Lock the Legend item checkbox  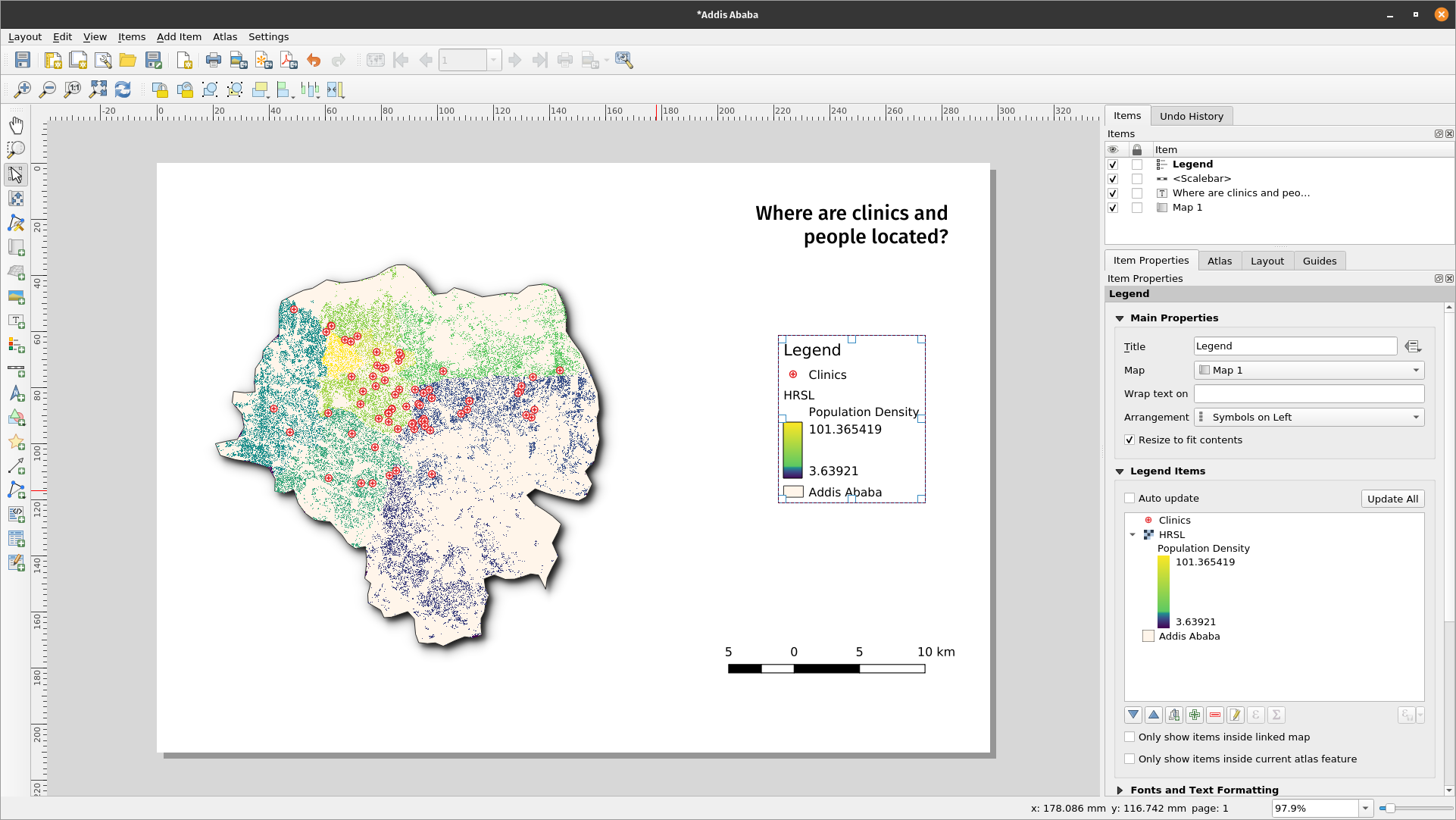tap(1137, 164)
